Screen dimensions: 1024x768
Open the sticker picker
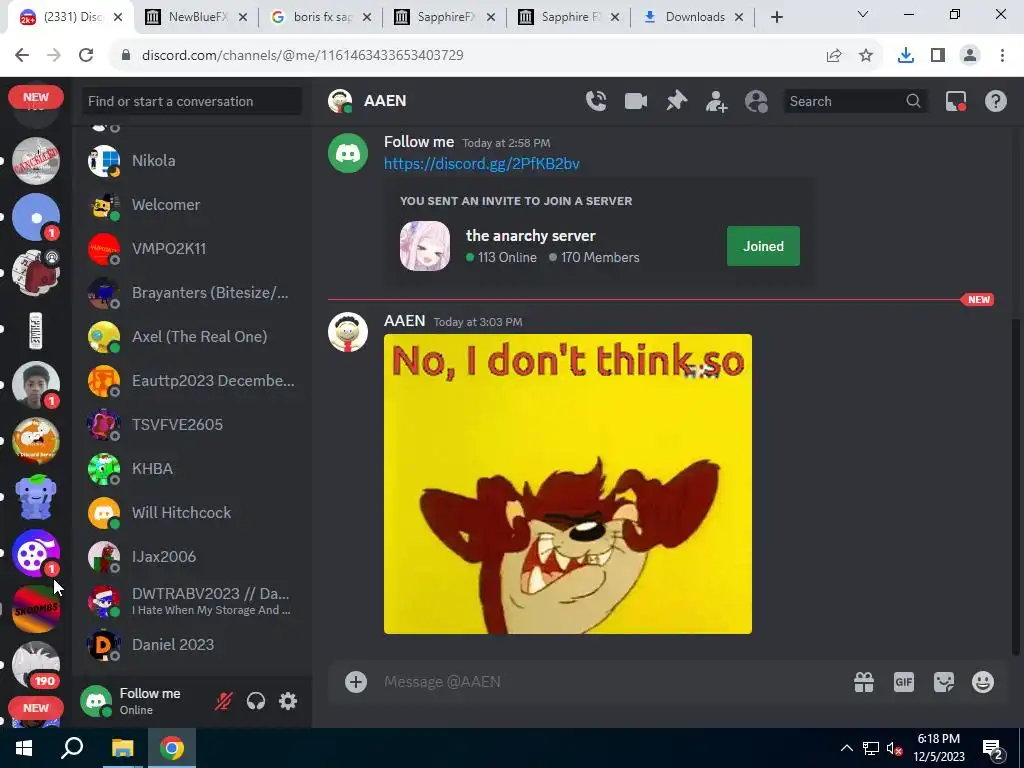tap(944, 682)
